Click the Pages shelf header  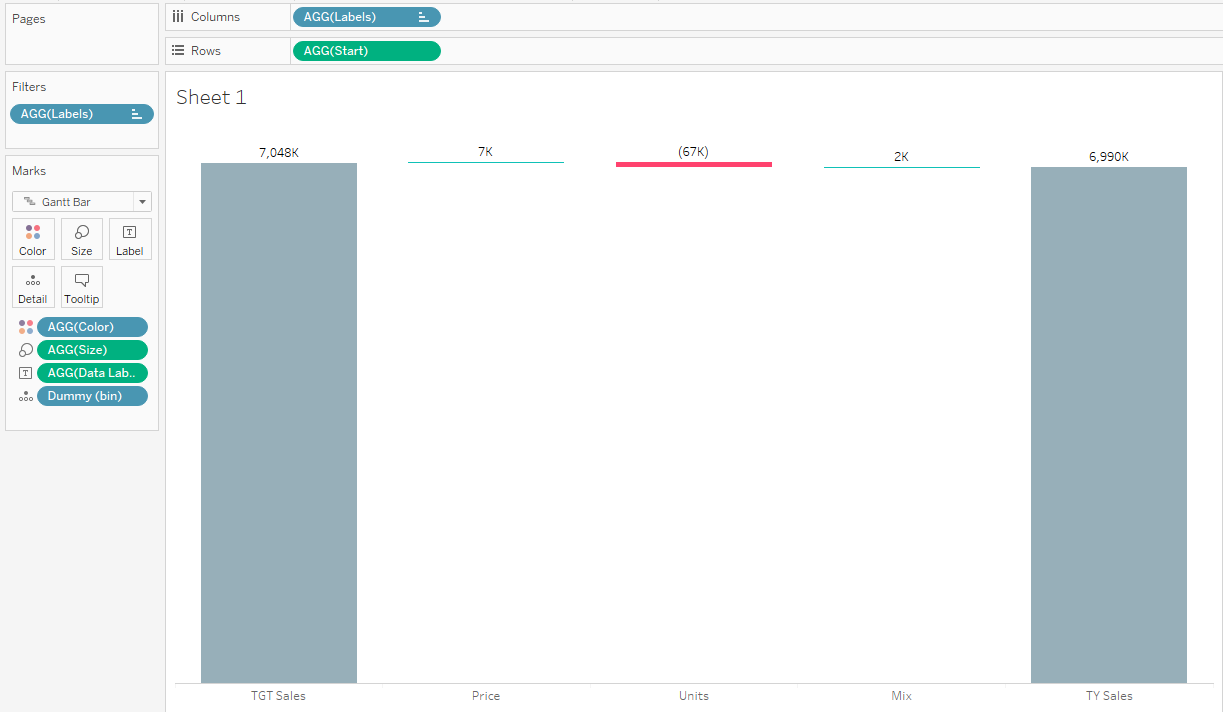[x=29, y=19]
